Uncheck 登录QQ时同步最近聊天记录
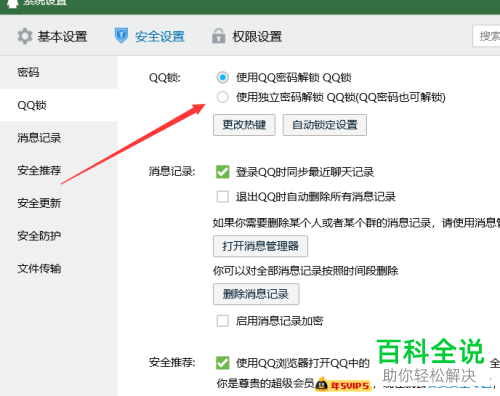Image resolution: width=500 pixels, height=396 pixels. [x=223, y=172]
